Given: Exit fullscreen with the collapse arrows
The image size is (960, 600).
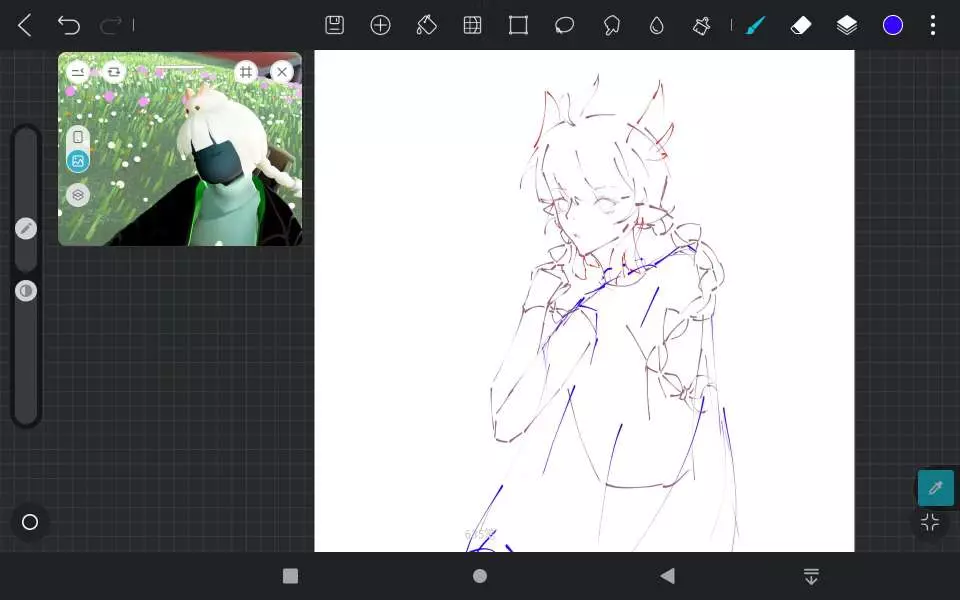Looking at the screenshot, I should click(930, 522).
